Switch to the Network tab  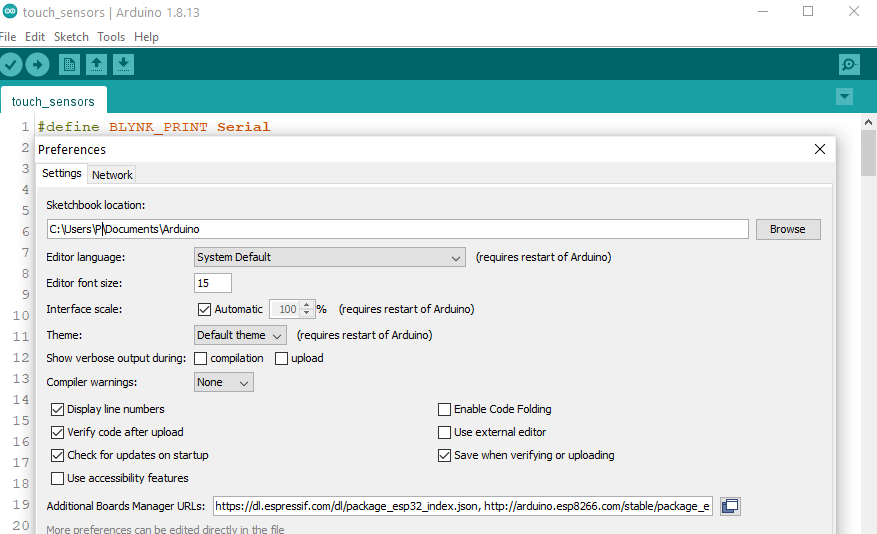pos(112,175)
